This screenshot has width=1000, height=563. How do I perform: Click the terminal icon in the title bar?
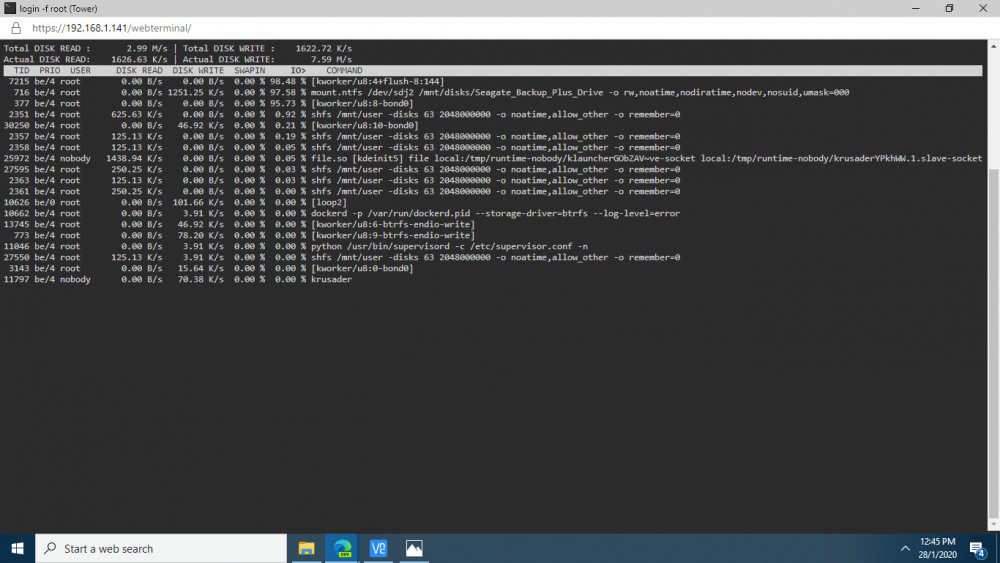click(10, 8)
